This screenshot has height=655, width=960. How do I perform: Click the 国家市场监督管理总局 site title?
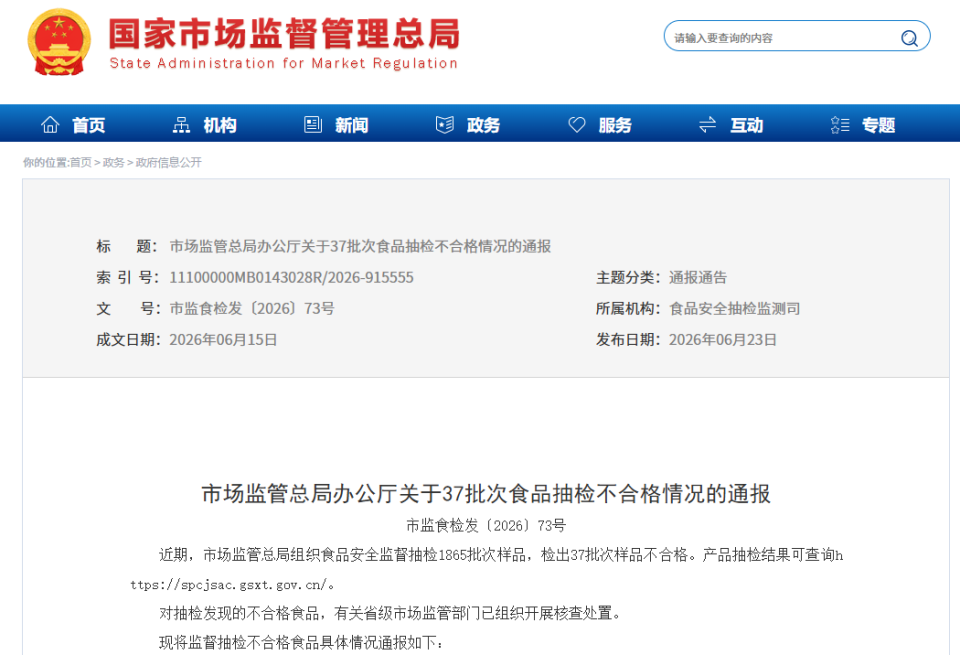point(284,34)
